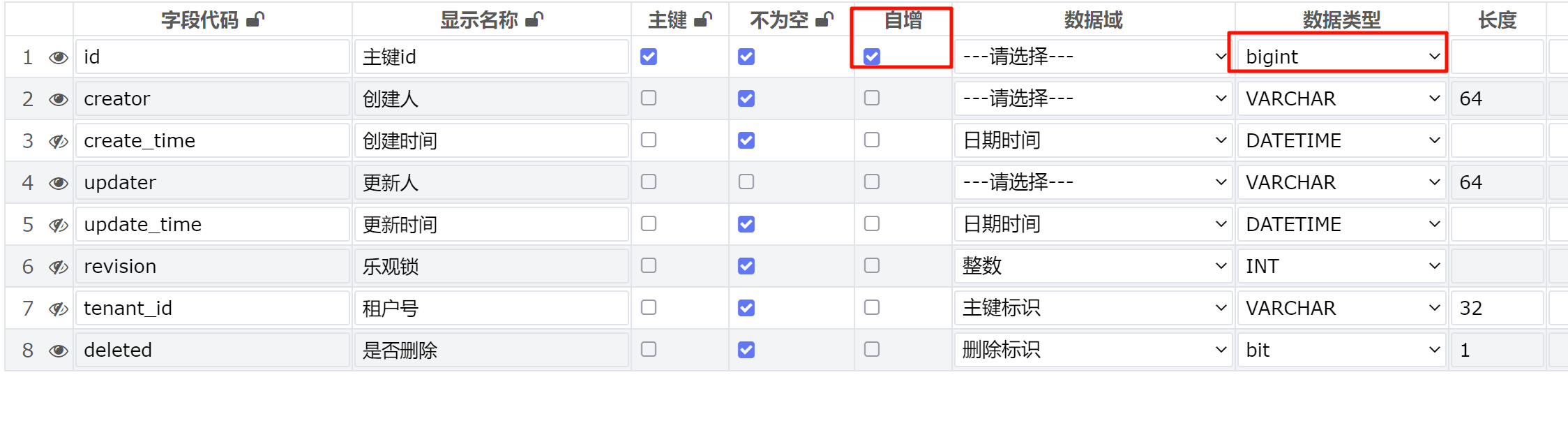Edit the update_time field code input

coord(213,224)
